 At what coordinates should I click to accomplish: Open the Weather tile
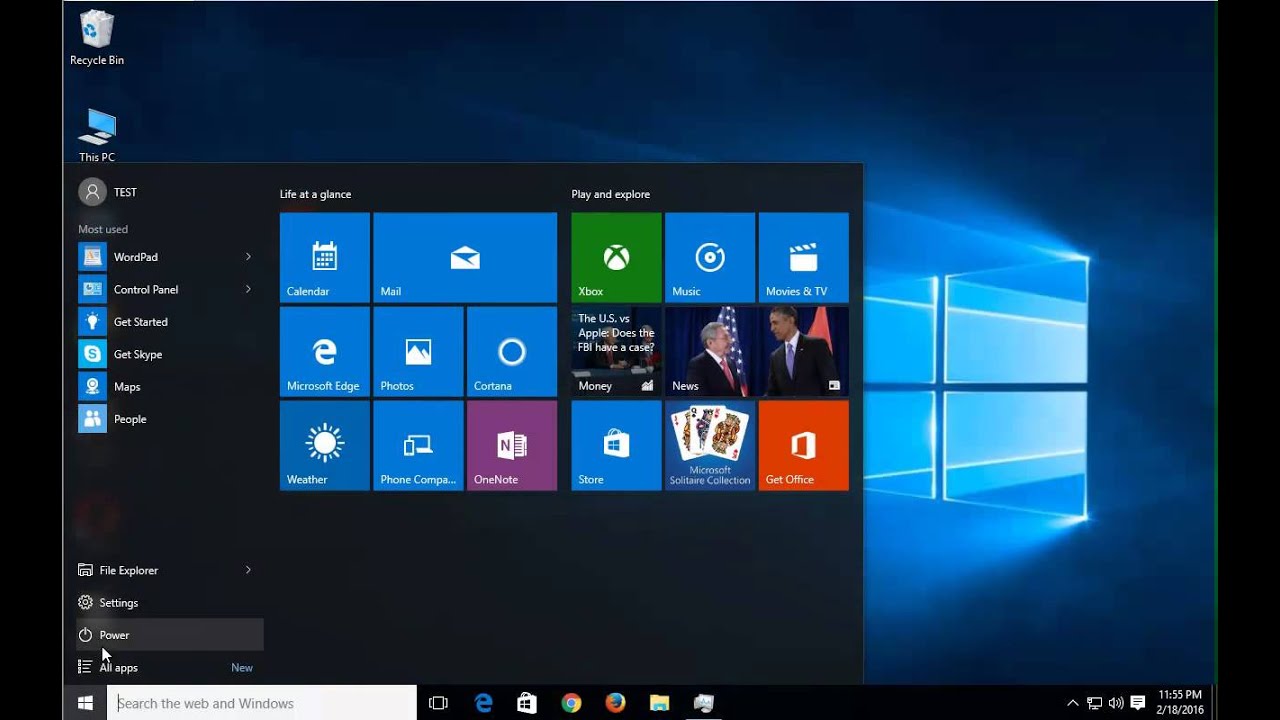325,445
